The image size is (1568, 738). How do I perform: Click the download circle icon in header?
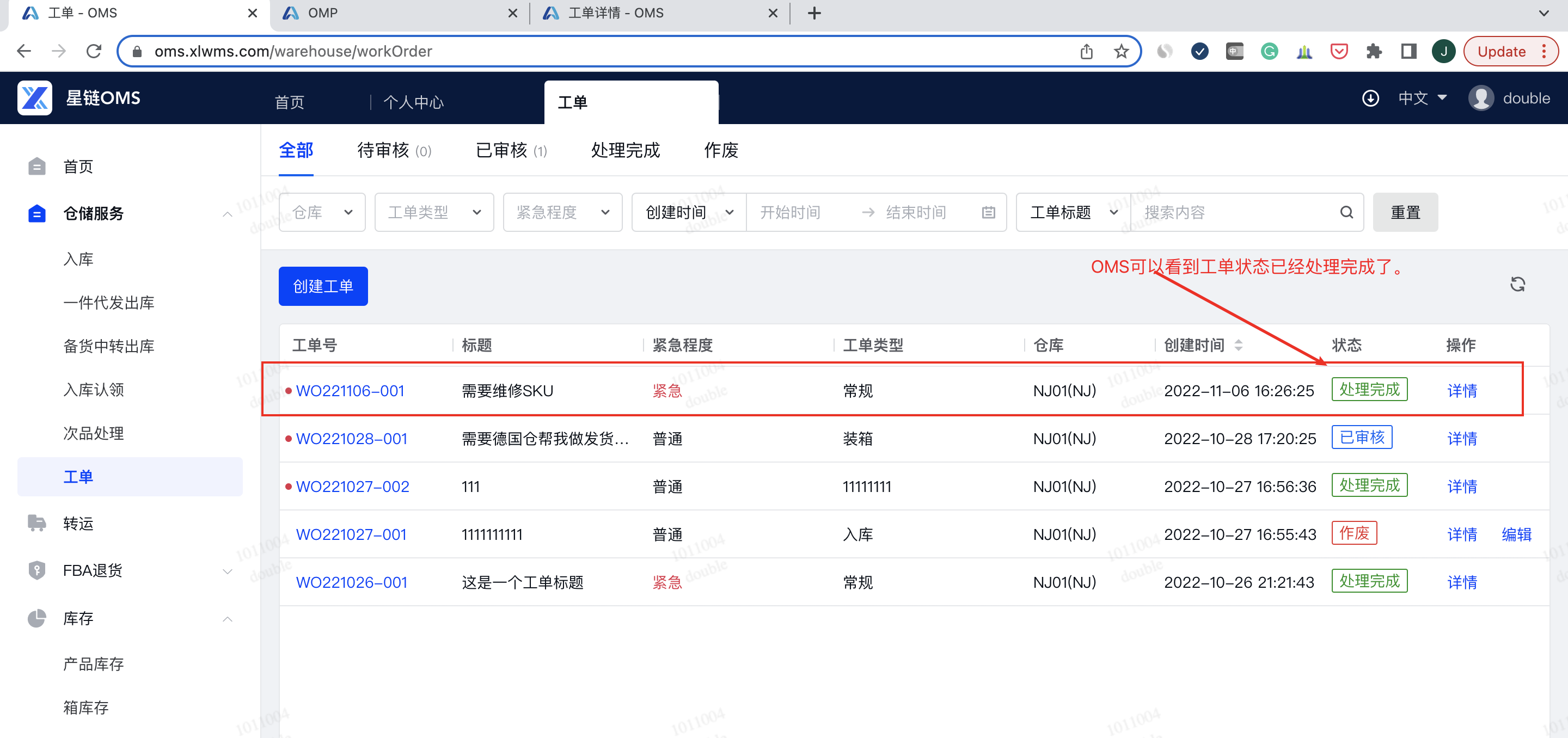tap(1370, 99)
